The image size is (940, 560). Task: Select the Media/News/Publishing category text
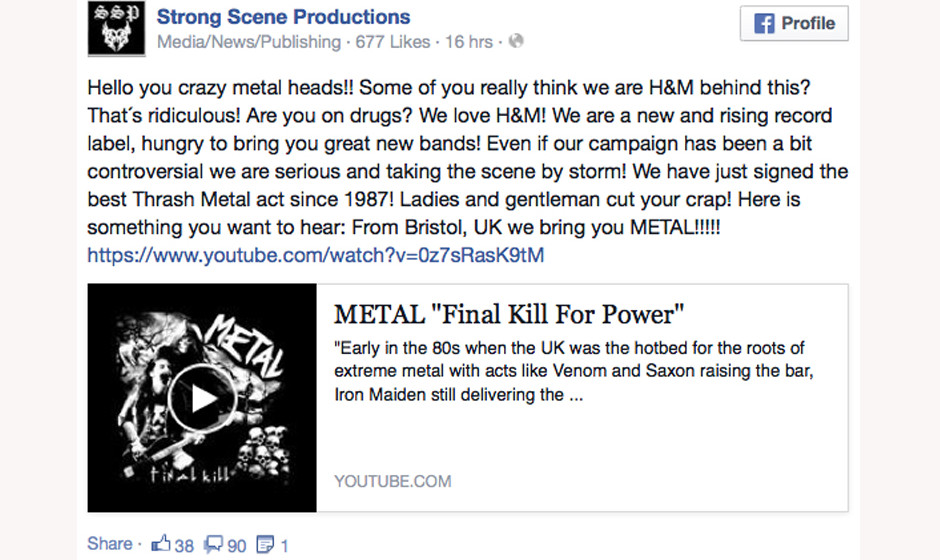point(249,42)
